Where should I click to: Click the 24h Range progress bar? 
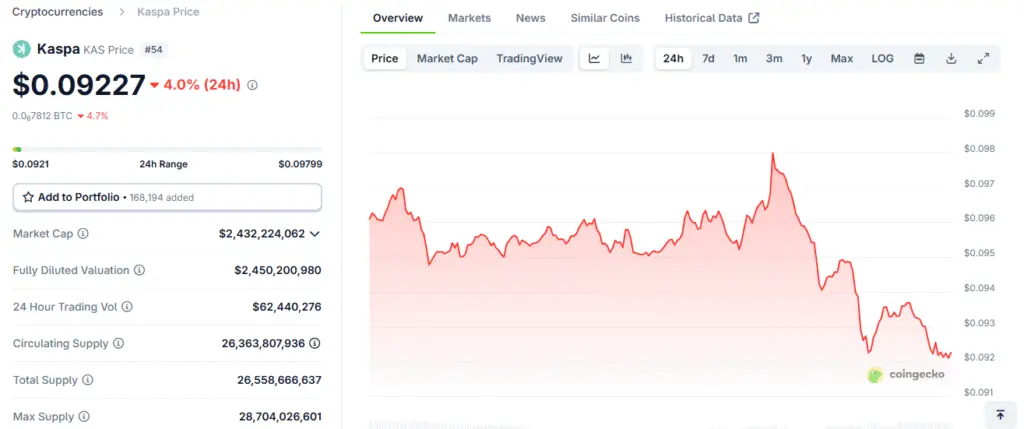167,150
